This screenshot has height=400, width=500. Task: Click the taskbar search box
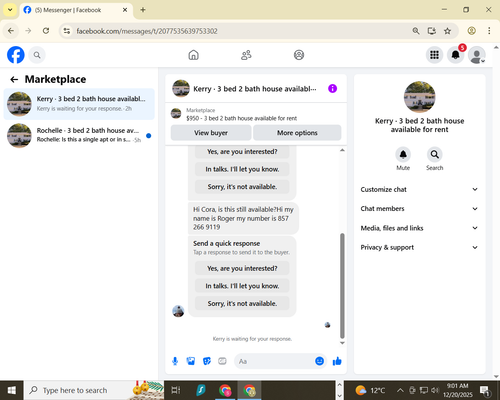[x=94, y=390]
